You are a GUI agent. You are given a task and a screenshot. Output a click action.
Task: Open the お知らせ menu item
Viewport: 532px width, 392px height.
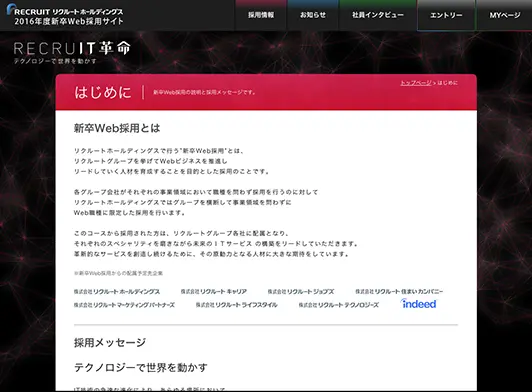[x=313, y=15]
